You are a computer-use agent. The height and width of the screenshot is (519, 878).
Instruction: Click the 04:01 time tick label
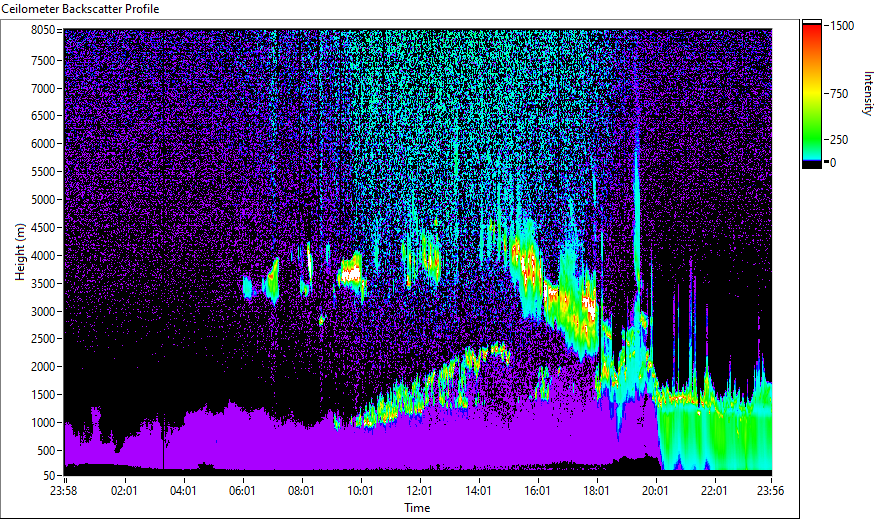point(183,491)
